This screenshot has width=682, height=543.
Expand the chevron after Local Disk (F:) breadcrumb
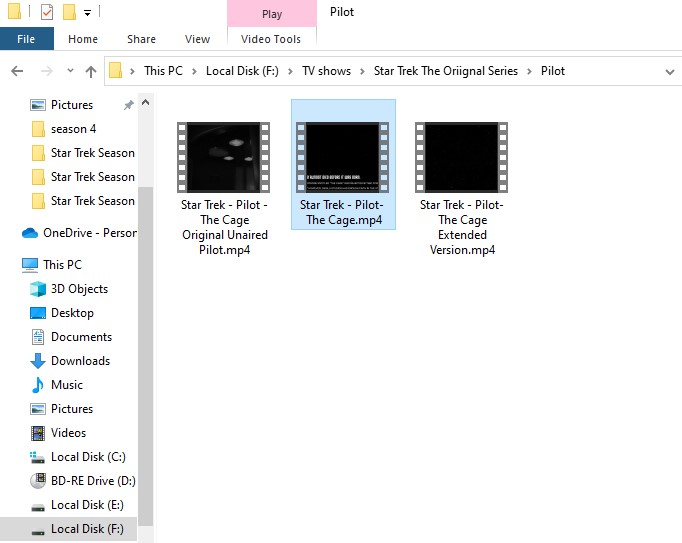click(x=290, y=71)
